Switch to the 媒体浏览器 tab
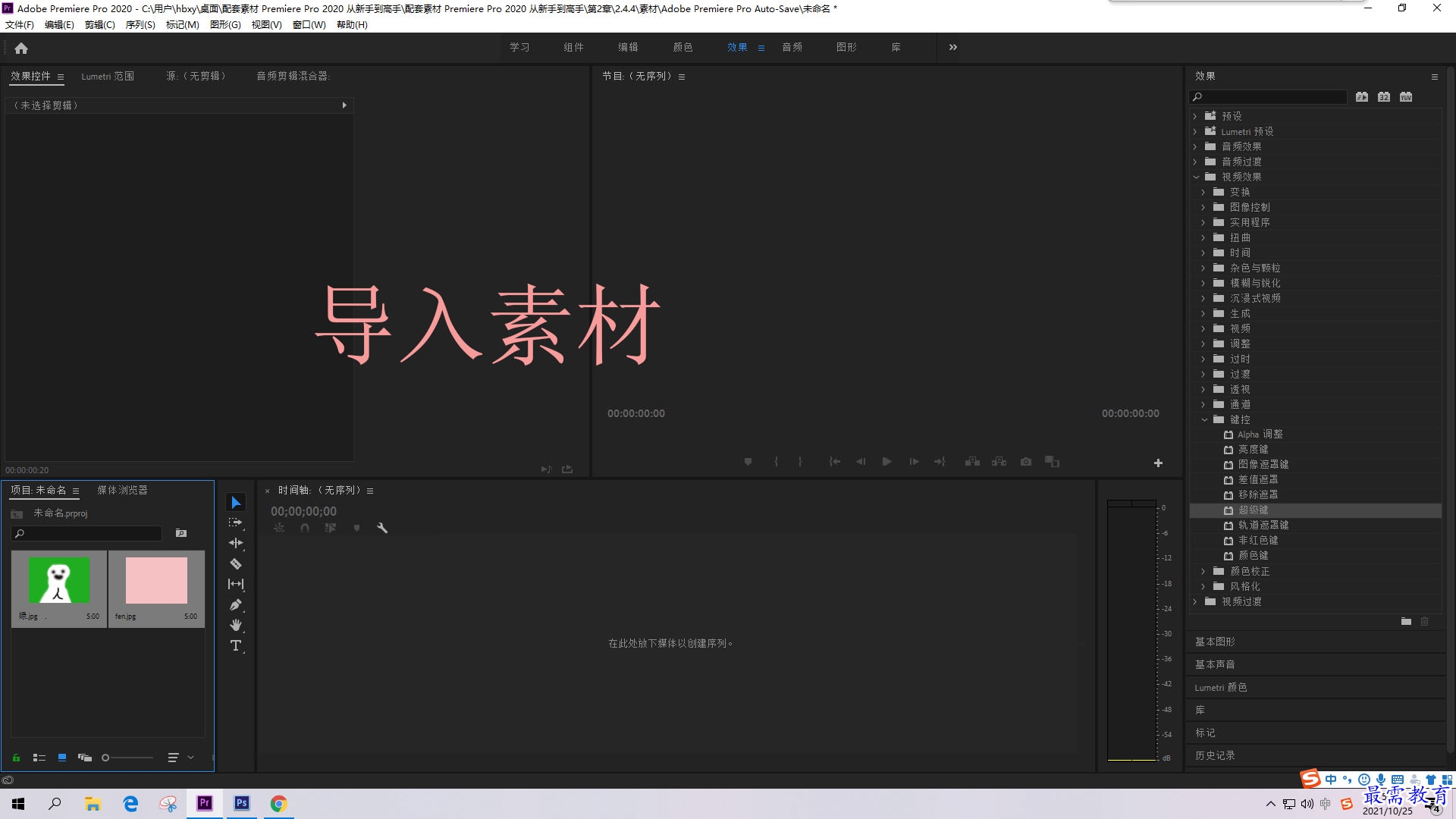The height and width of the screenshot is (819, 1456). click(122, 490)
